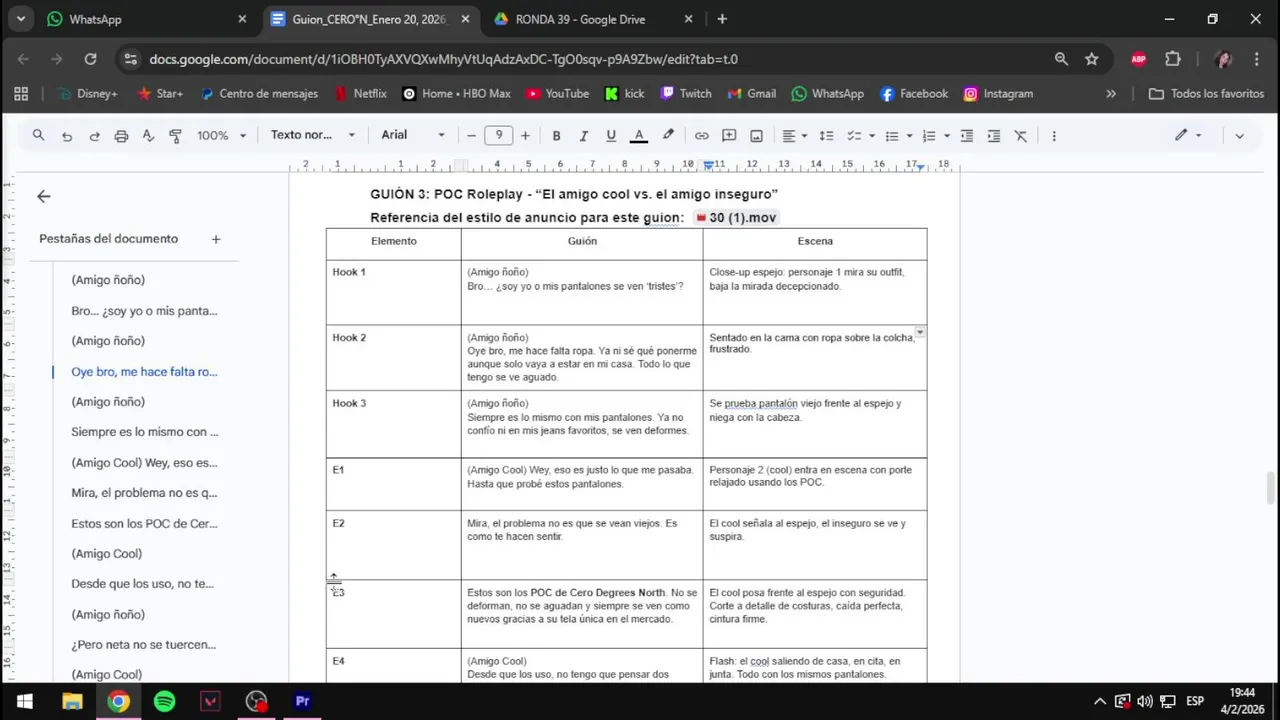This screenshot has height=720, width=1280.
Task: Increase the indent
Action: point(994,136)
